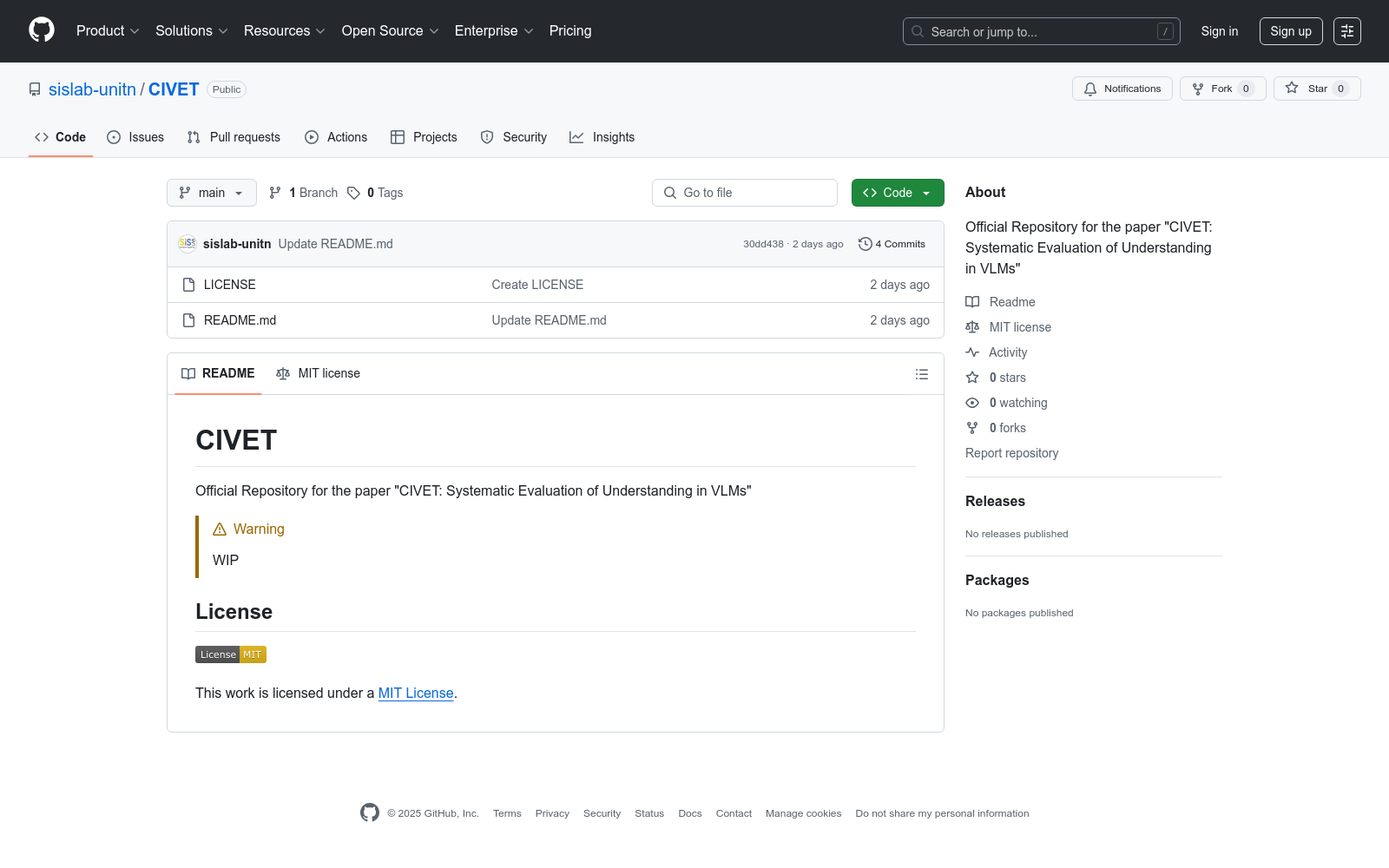Open the green Code dropdown button
Viewport: 1389px width, 868px height.
[898, 193]
